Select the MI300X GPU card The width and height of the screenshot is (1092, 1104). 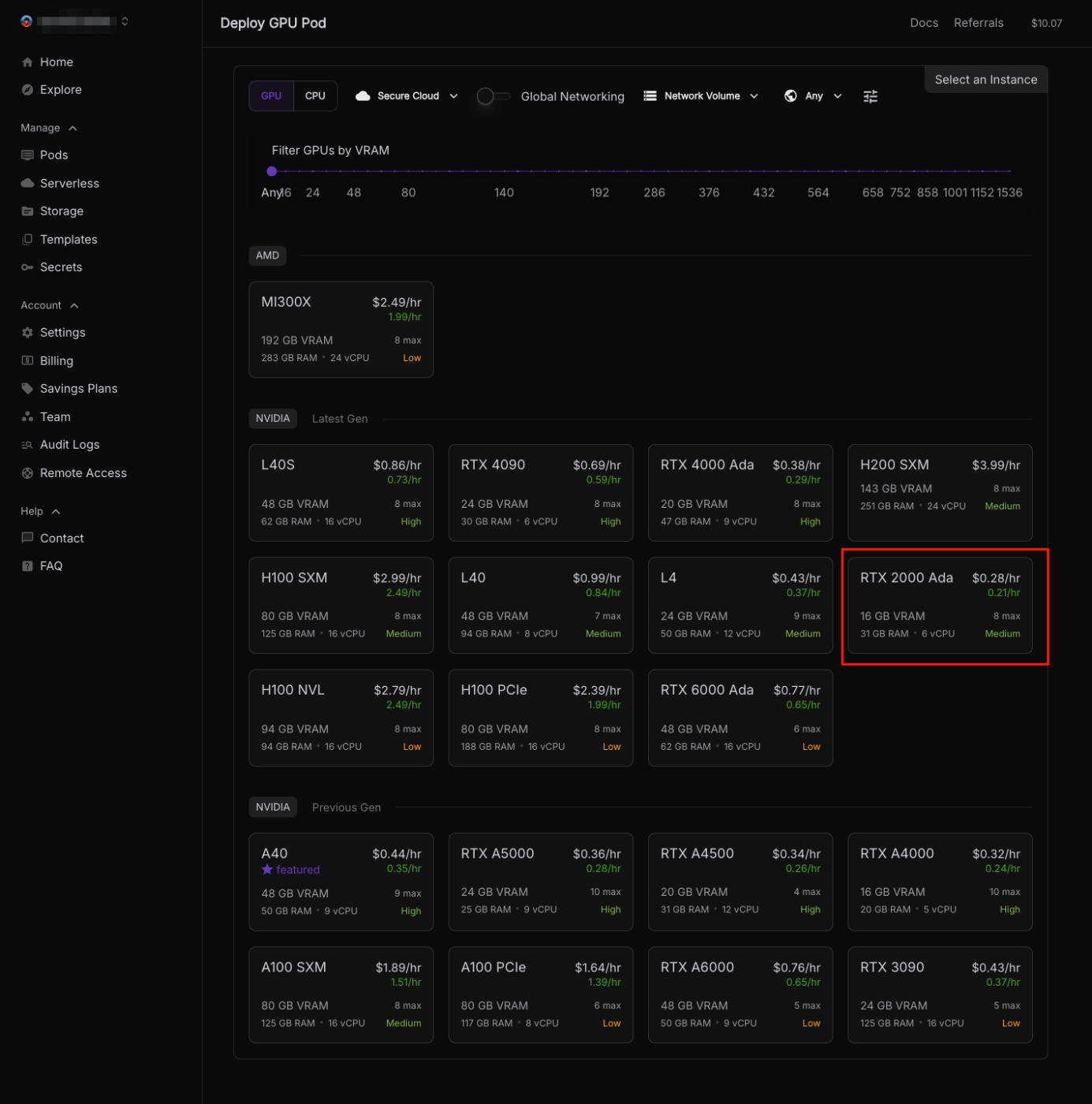click(x=341, y=330)
